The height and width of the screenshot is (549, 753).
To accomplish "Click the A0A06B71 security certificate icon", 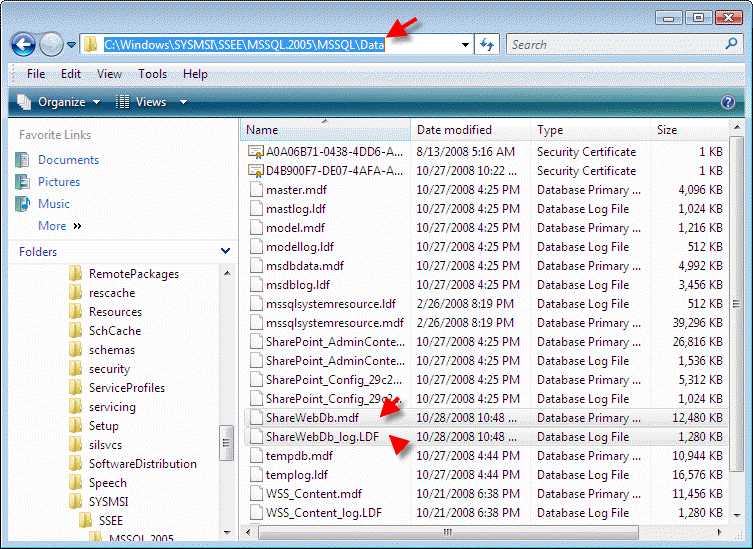I will [256, 152].
